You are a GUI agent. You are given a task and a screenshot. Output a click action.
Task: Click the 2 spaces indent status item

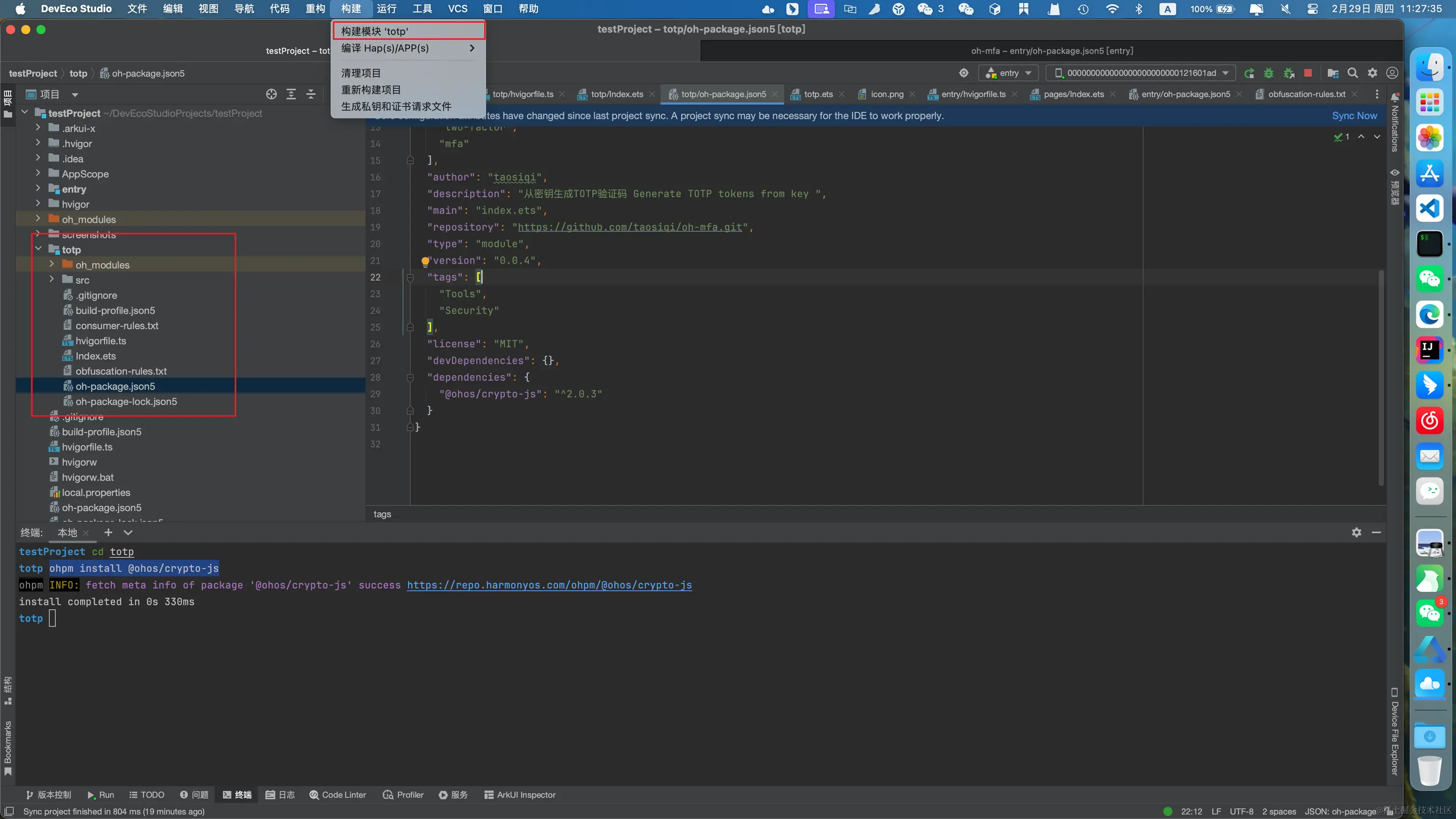tap(1279, 812)
